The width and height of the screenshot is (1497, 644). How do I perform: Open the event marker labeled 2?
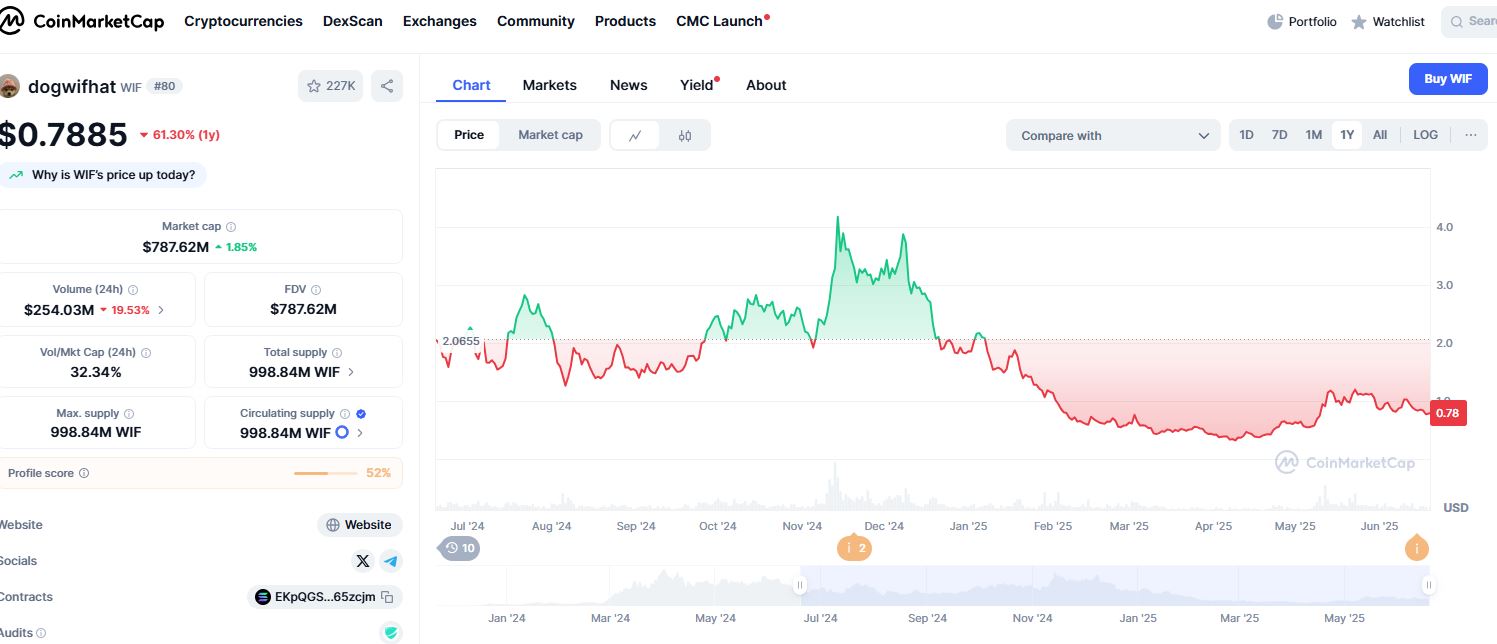pos(854,548)
